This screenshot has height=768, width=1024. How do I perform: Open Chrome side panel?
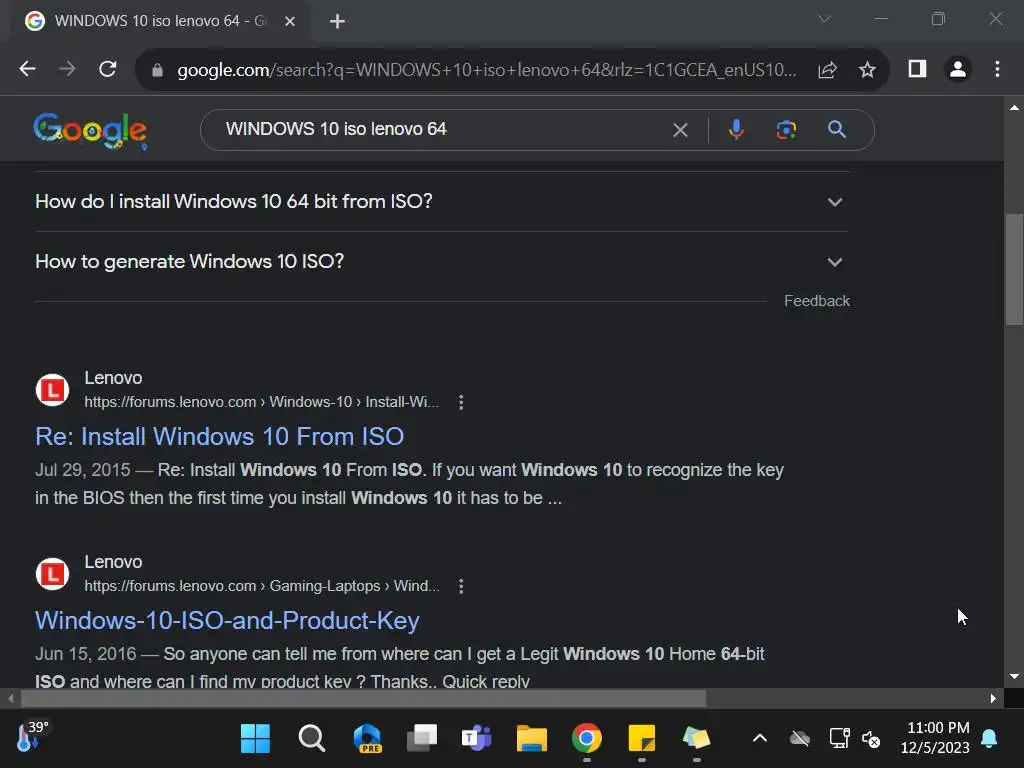(x=918, y=69)
